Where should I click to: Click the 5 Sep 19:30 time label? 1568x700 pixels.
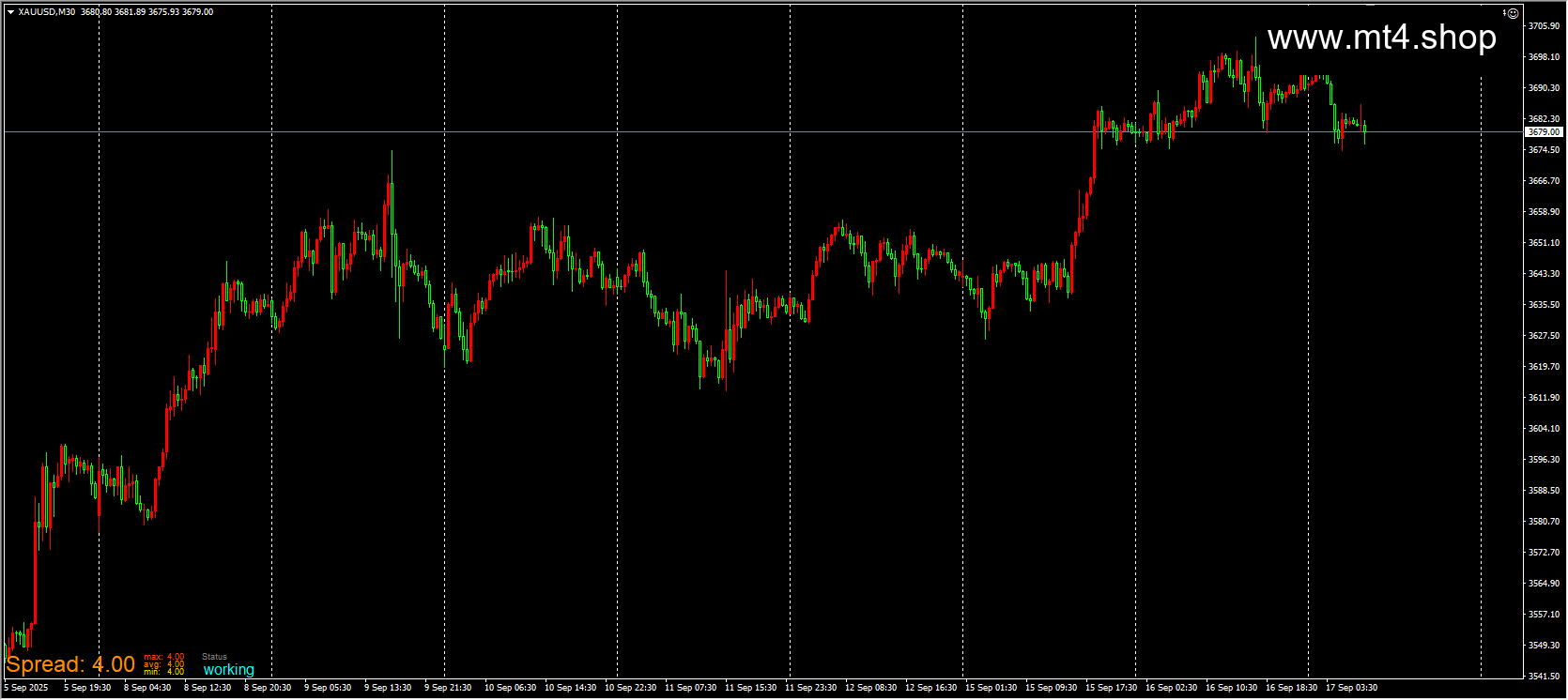point(87,688)
